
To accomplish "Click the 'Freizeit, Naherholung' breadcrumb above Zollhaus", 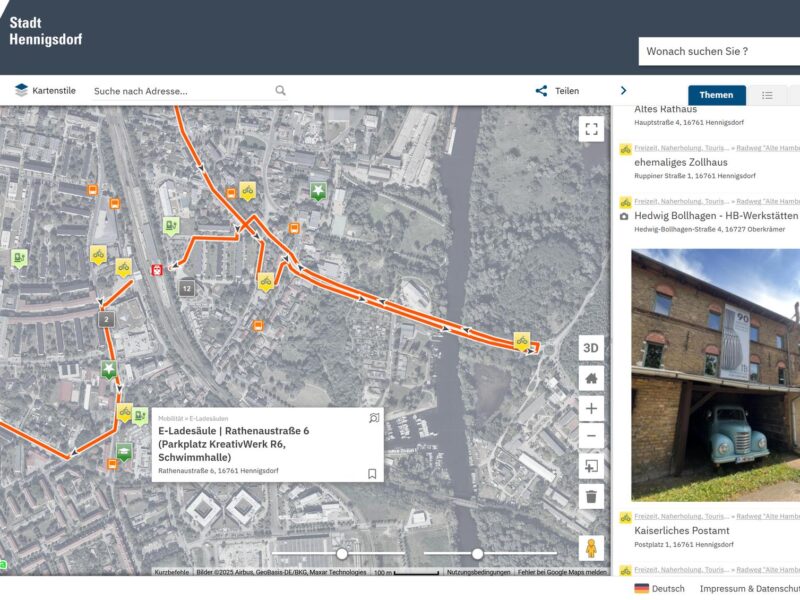I will [682, 148].
